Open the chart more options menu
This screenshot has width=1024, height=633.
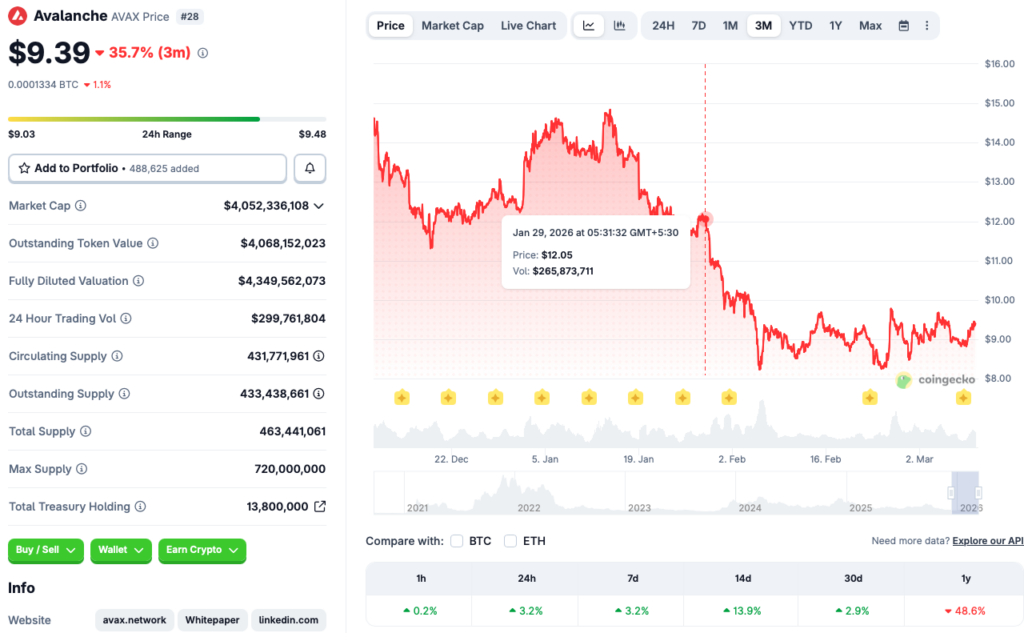pyautogui.click(x=927, y=25)
